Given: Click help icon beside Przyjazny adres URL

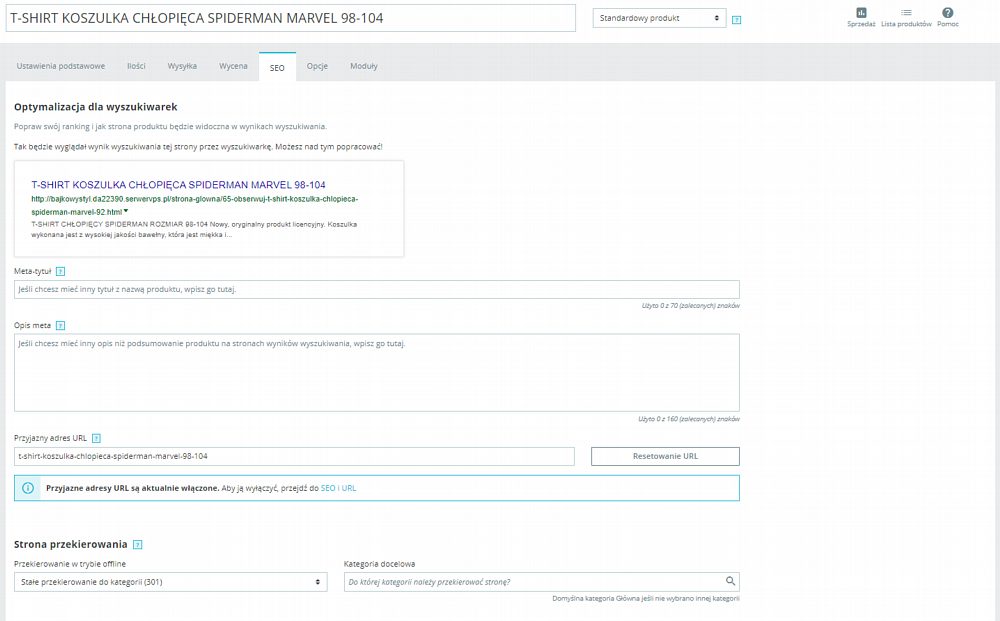Looking at the screenshot, I should 96,438.
